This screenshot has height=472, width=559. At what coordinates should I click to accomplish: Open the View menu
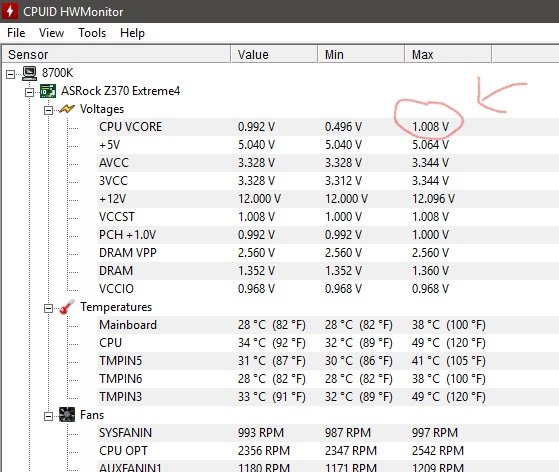click(x=51, y=33)
